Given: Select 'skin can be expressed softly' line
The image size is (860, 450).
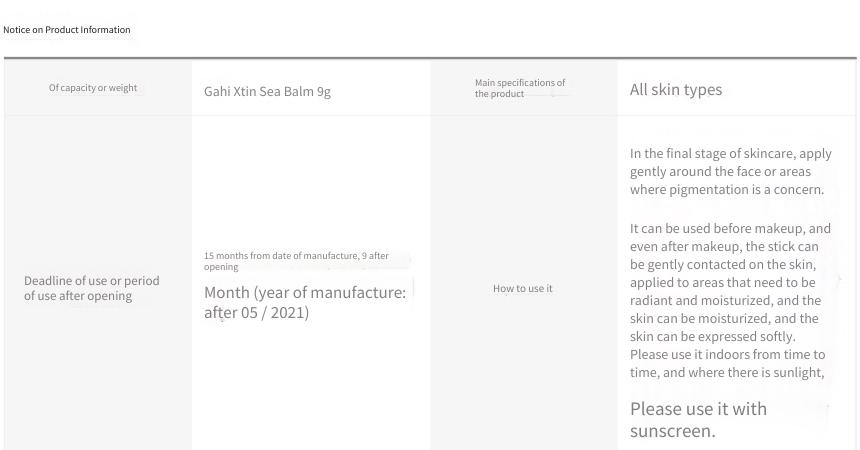Looking at the screenshot, I should coord(712,336).
